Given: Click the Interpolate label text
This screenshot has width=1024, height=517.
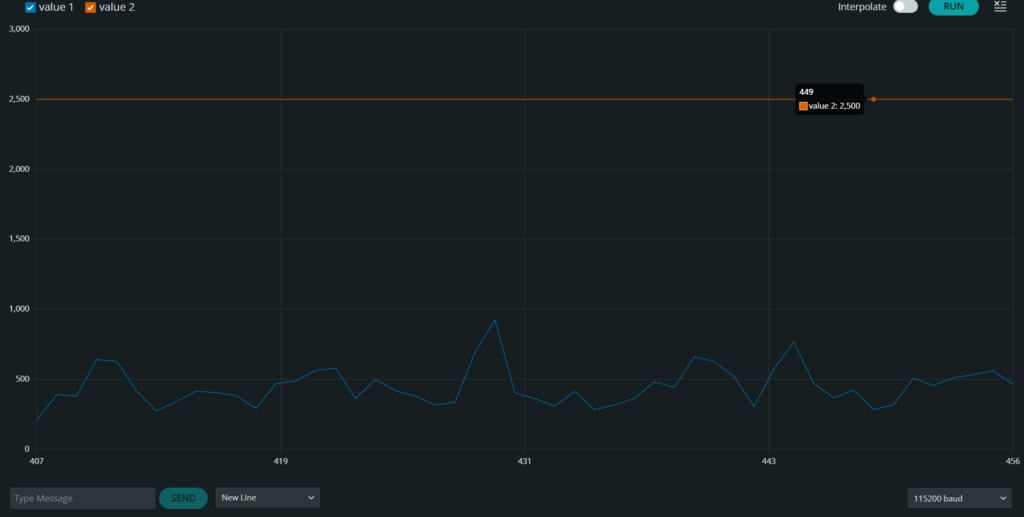Looking at the screenshot, I should click(862, 7).
